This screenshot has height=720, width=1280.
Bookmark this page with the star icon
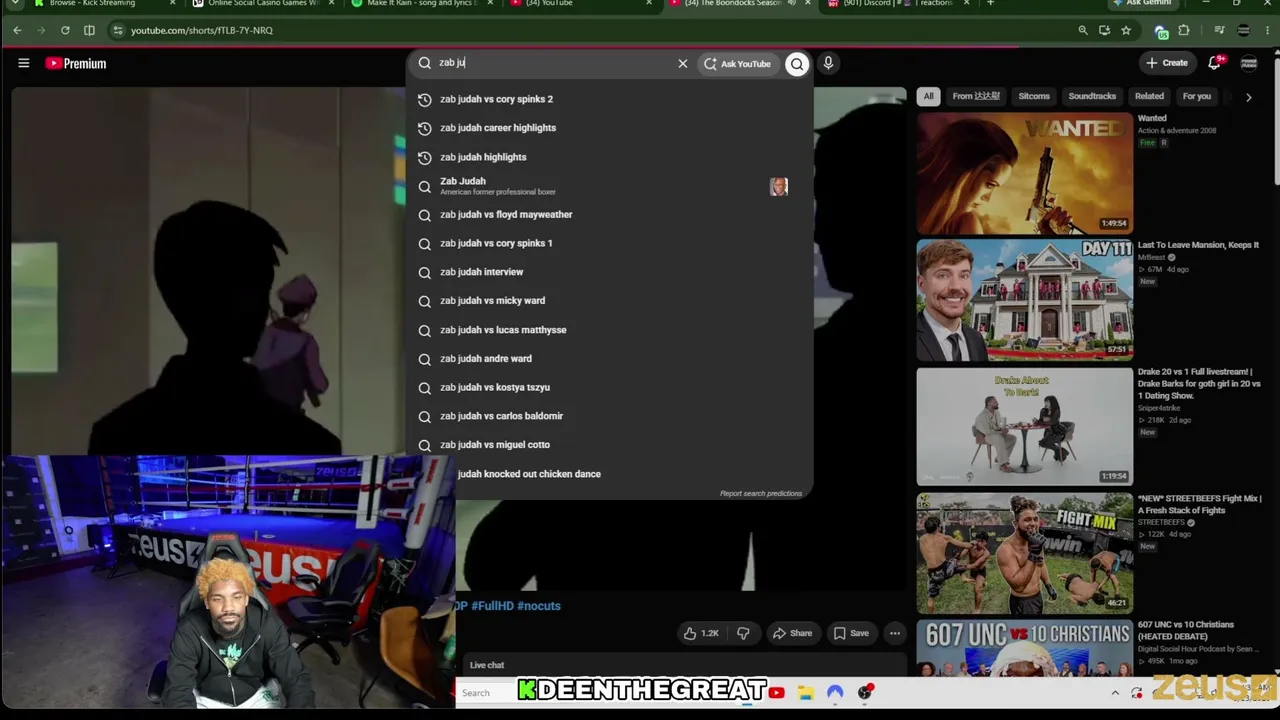click(x=1126, y=30)
